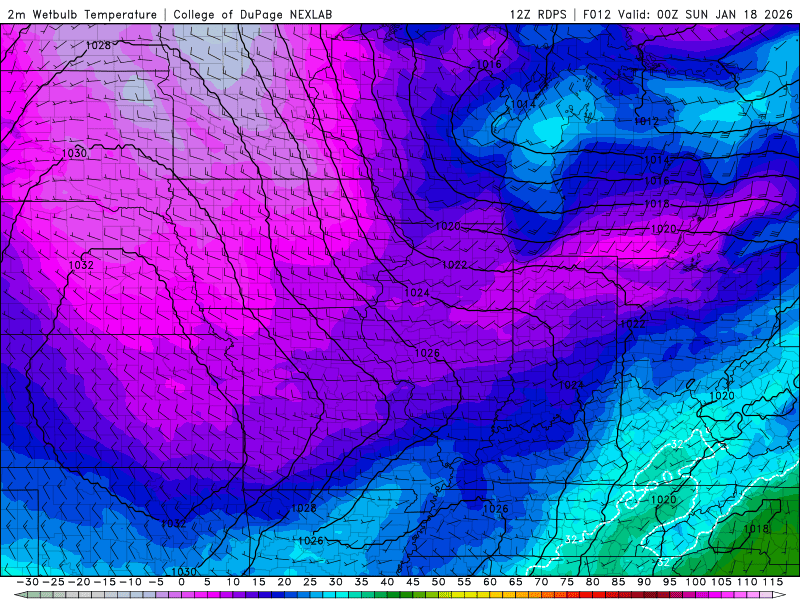Viewport: 800px width, 600px height.
Task: Click the 1012 isobar label
Action: coord(646,121)
